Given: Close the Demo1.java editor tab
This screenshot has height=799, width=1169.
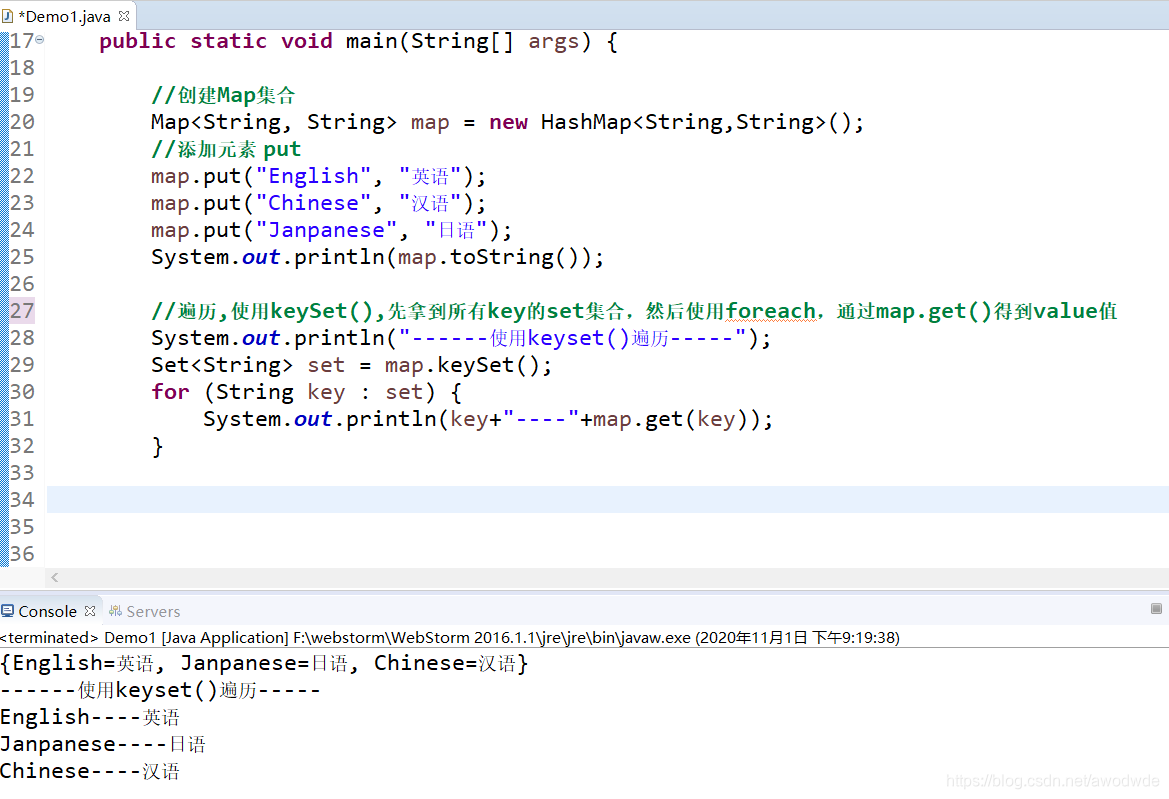Looking at the screenshot, I should 124,16.
